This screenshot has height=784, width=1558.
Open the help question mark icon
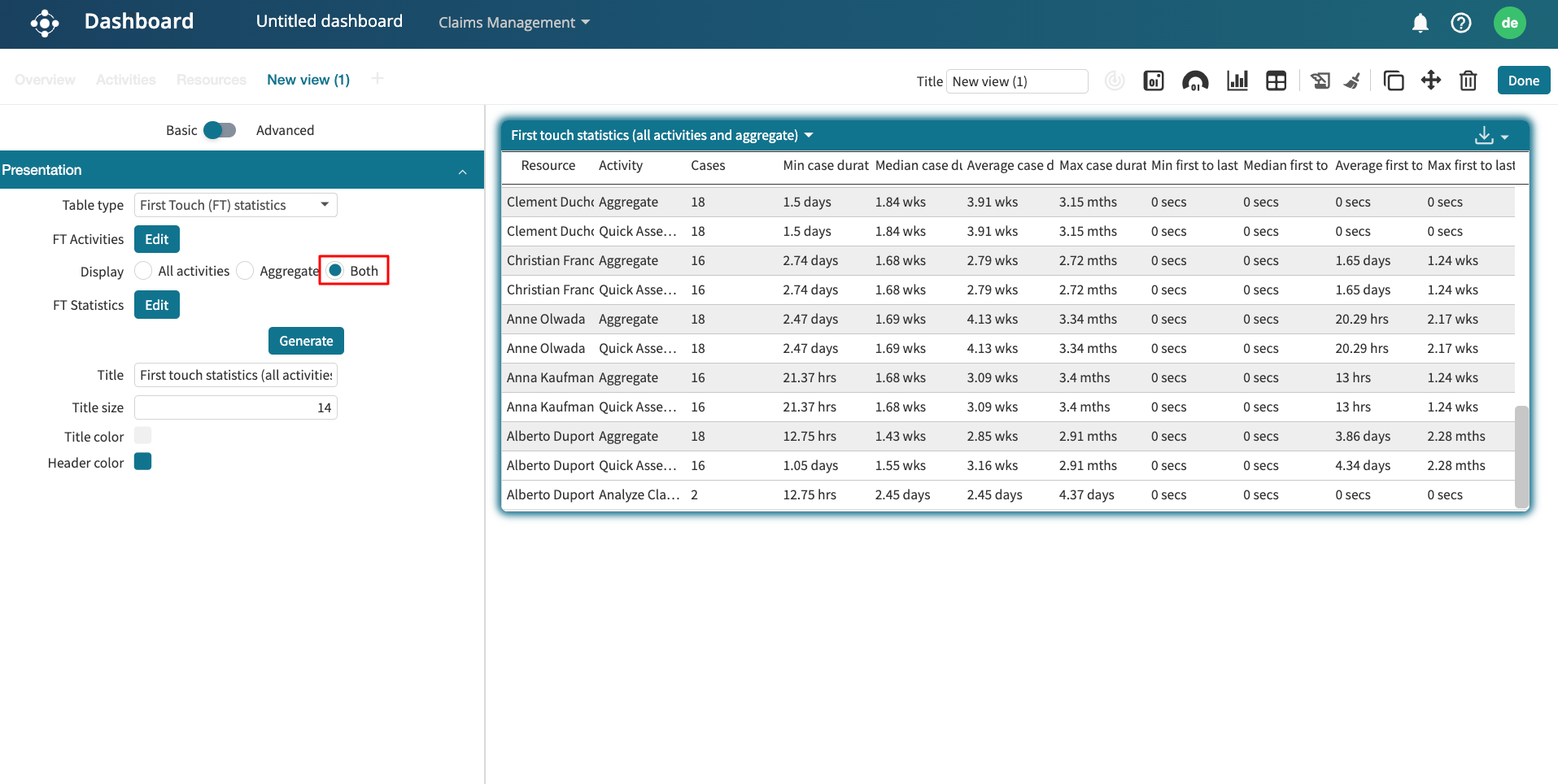click(1460, 23)
